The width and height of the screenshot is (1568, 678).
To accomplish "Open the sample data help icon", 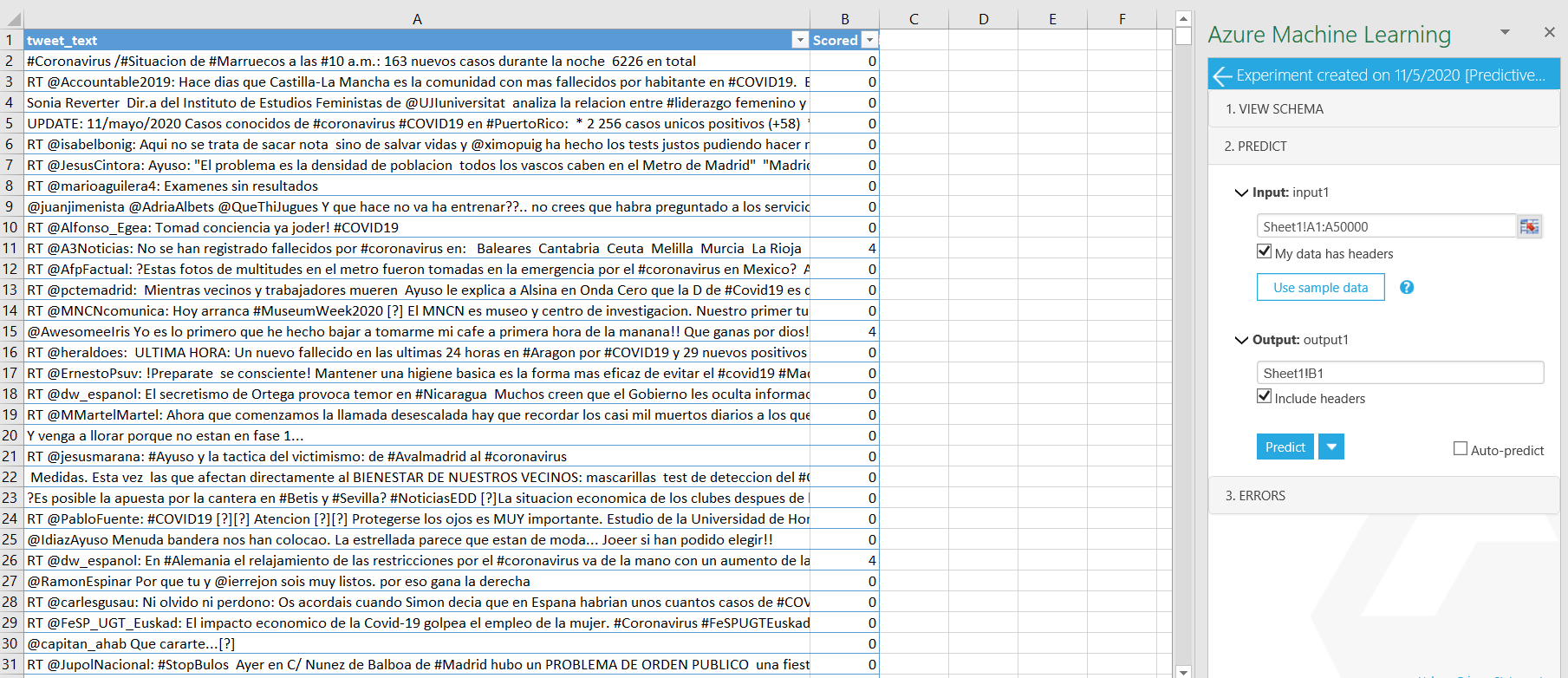I will point(1407,288).
